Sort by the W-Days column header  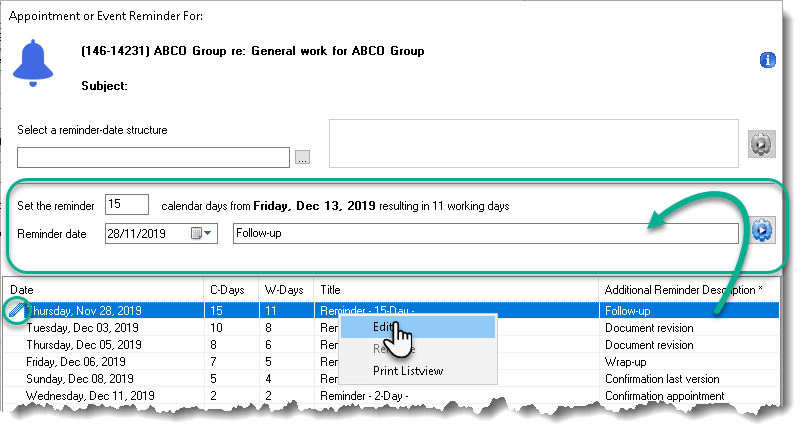(286, 290)
